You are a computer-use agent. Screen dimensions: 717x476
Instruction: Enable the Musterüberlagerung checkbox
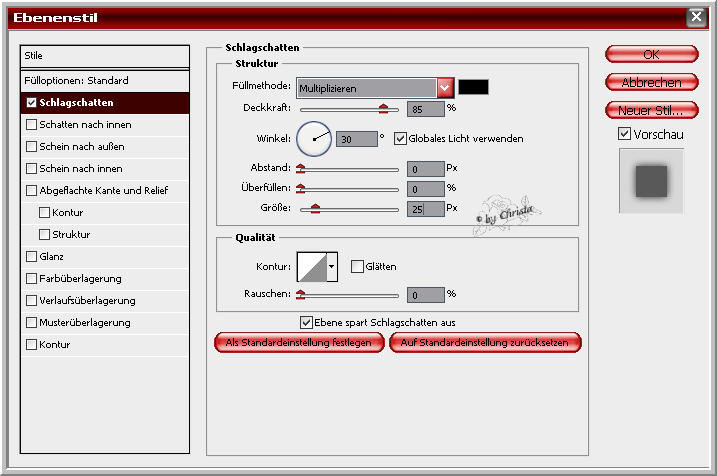tap(31, 322)
